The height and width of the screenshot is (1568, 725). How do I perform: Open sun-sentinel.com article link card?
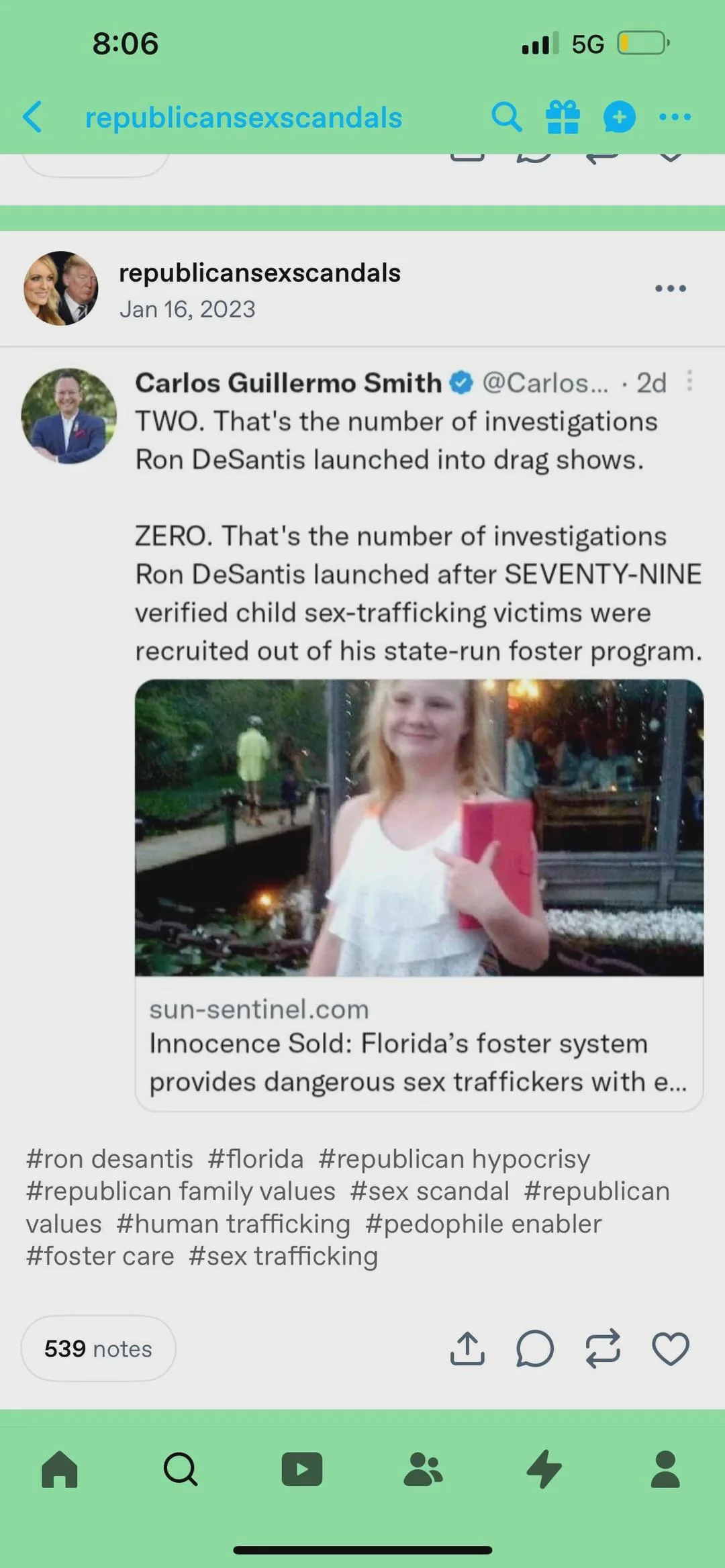click(419, 895)
